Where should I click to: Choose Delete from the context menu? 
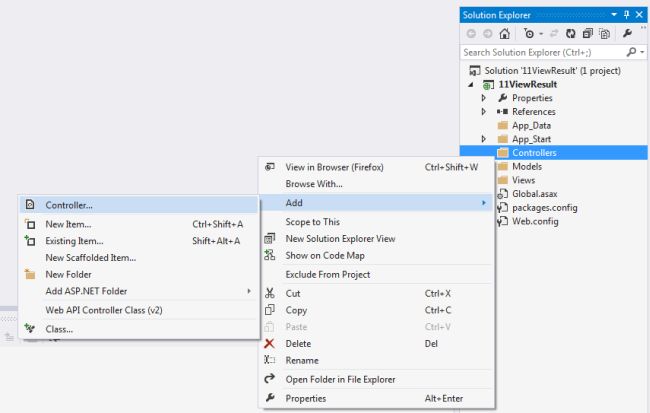376,344
